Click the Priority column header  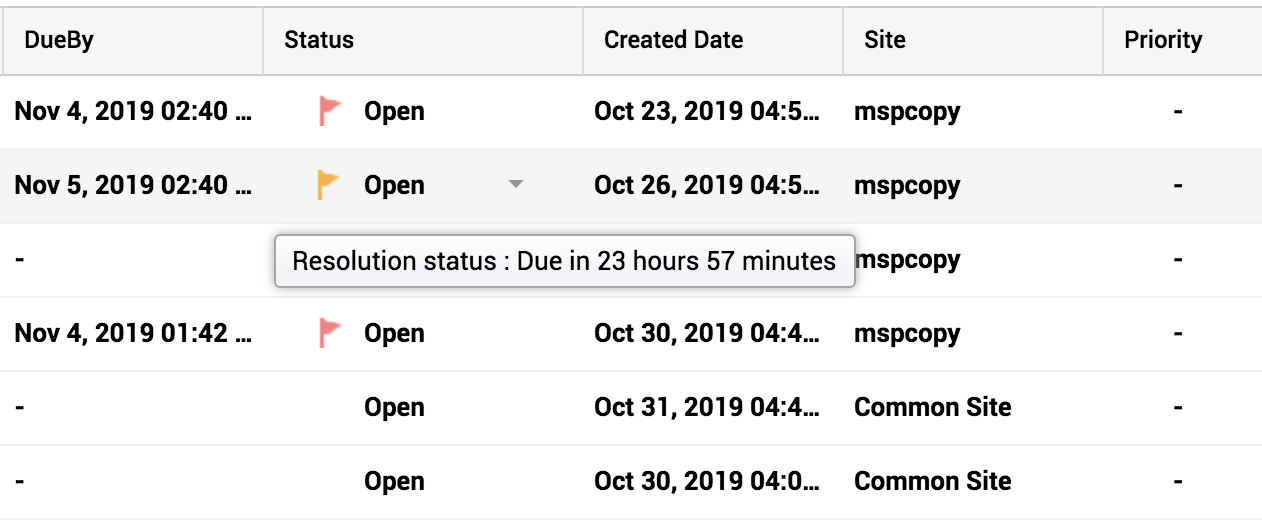pos(1163,40)
